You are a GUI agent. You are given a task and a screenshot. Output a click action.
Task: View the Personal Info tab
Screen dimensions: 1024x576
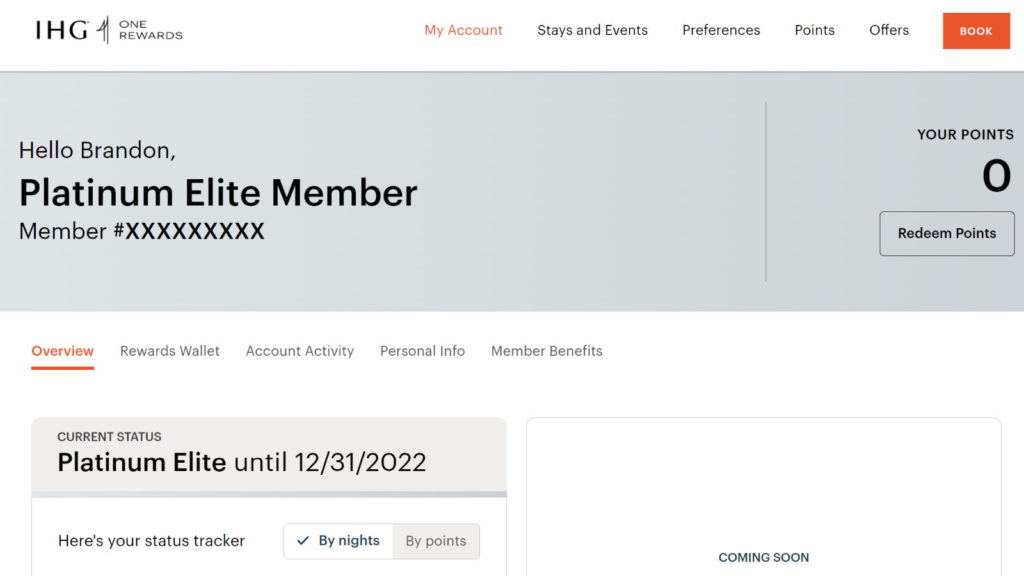tap(422, 351)
